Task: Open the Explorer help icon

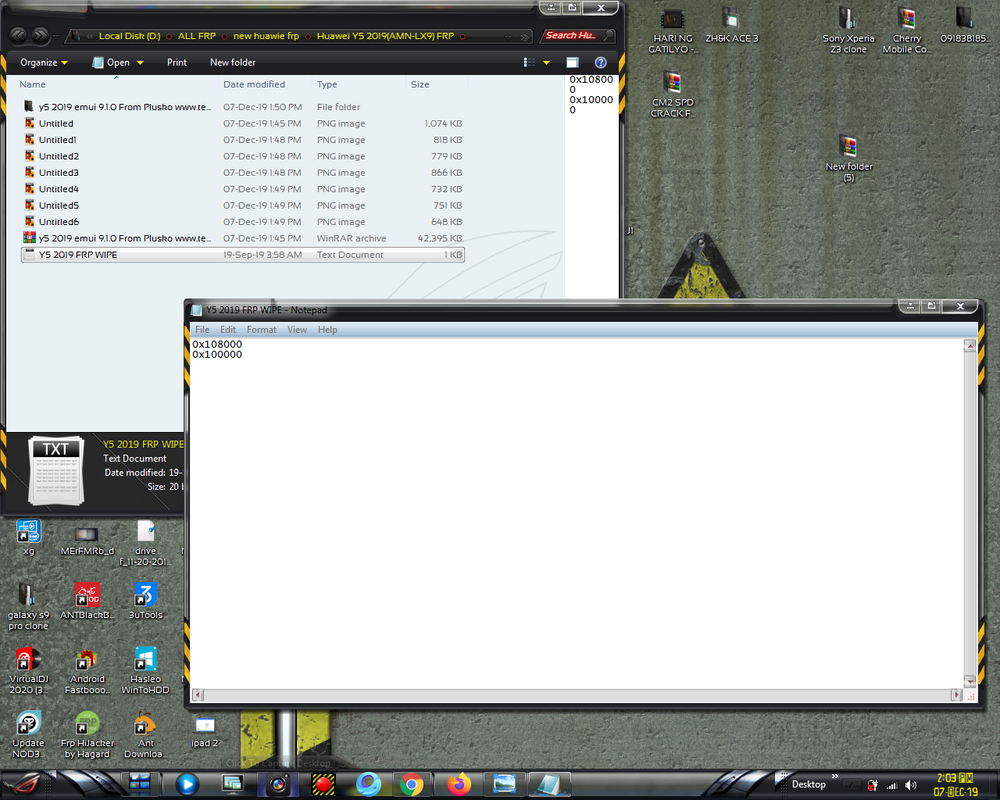Action: (600, 63)
